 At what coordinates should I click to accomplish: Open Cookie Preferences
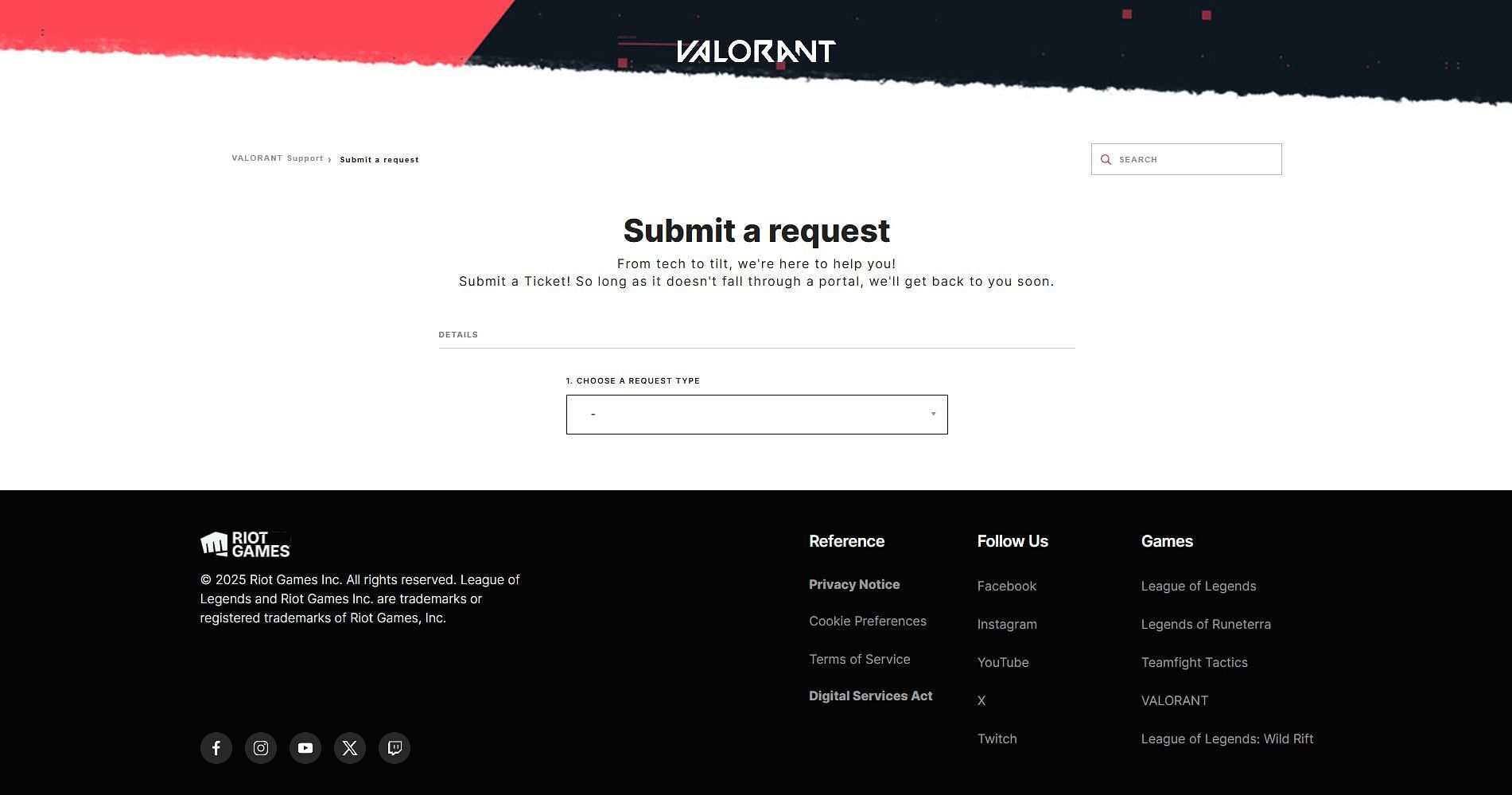(868, 622)
